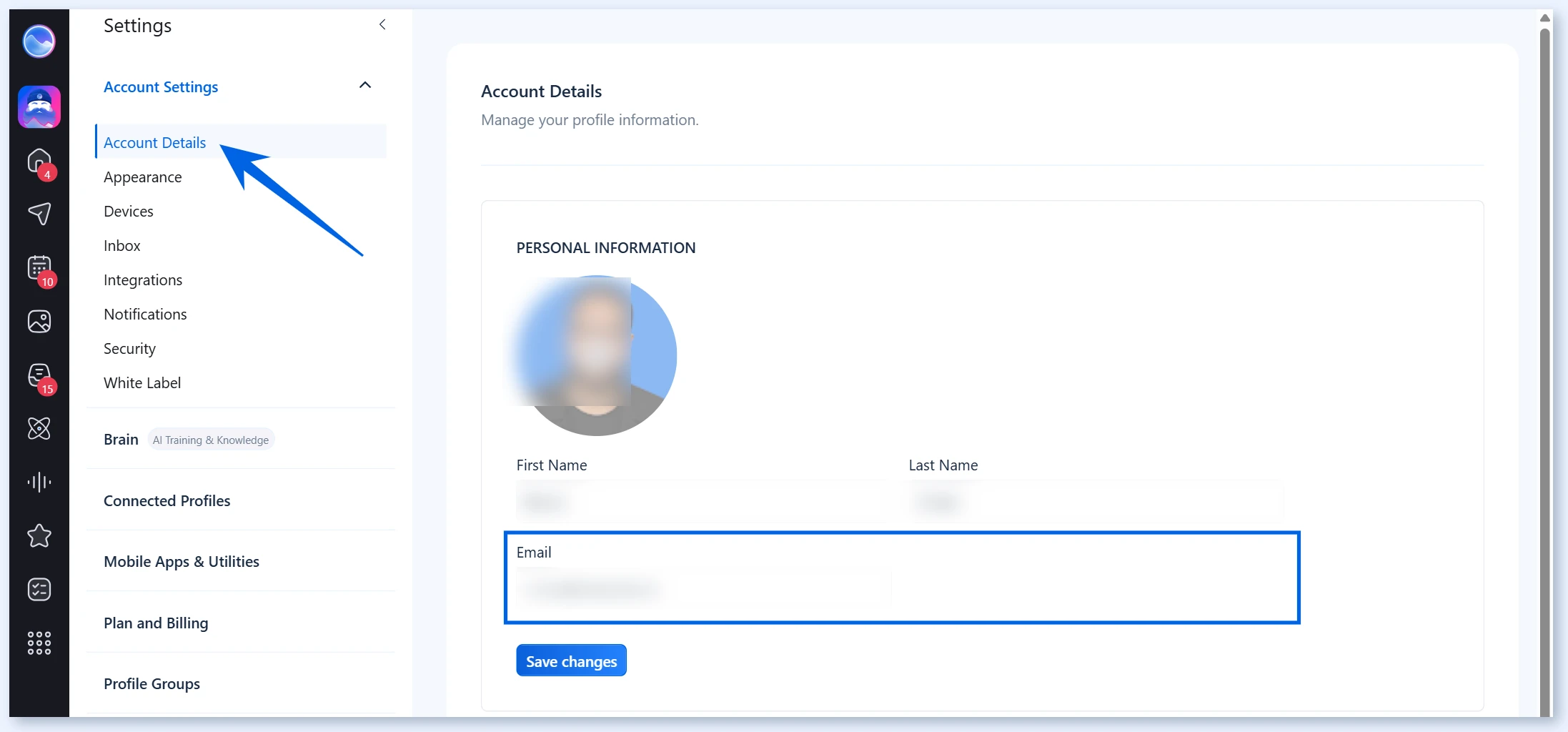Click the Email input field
The image size is (1568, 732).
(704, 588)
